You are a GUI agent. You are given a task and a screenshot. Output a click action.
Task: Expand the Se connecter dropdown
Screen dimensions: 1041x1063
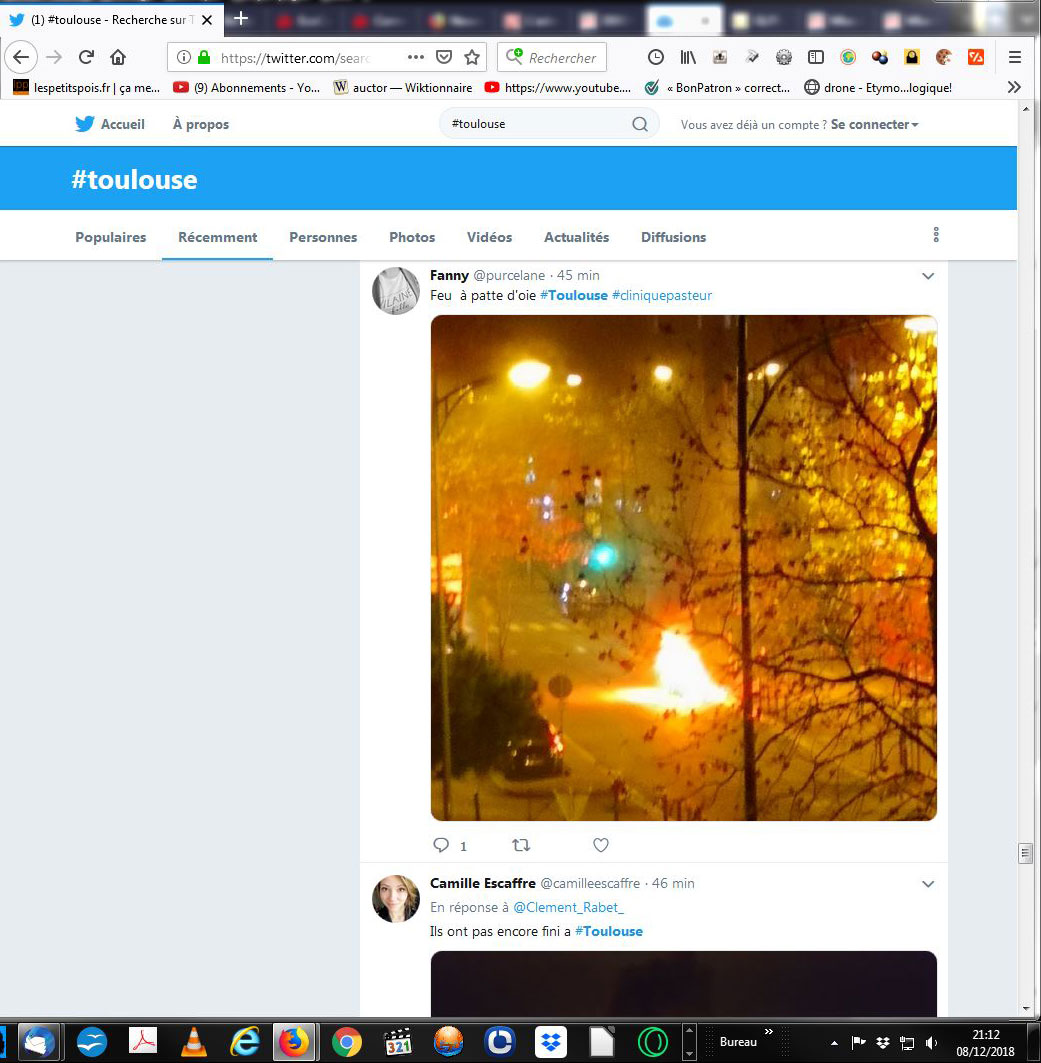[874, 125]
